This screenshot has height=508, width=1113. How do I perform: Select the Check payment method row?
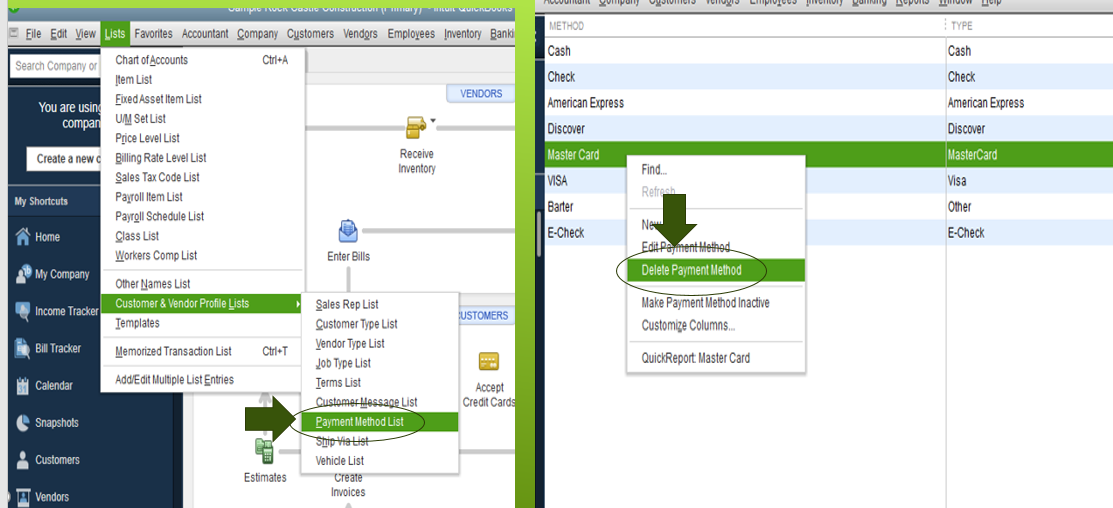coord(828,77)
